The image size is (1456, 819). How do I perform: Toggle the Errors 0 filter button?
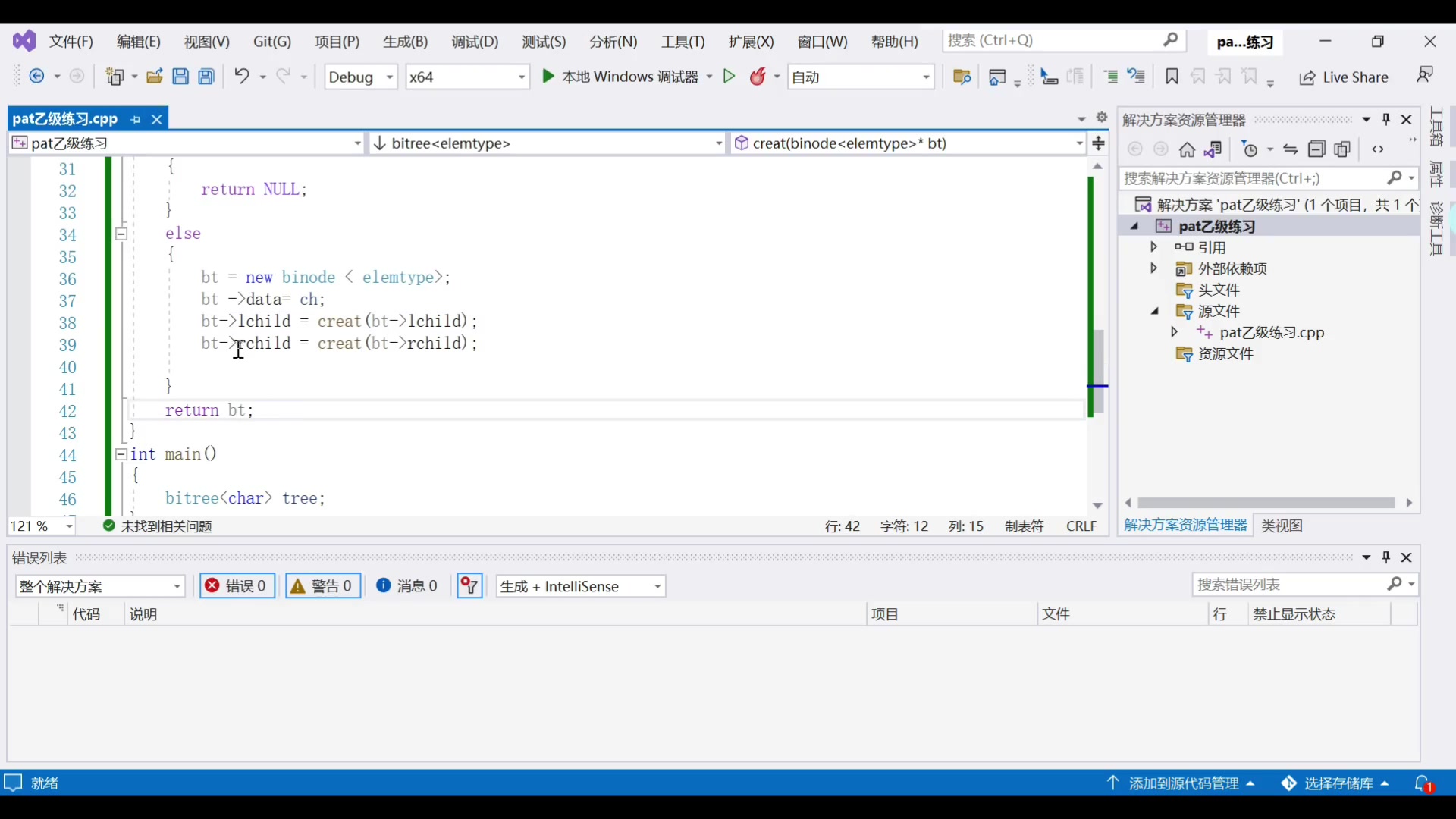coord(237,586)
